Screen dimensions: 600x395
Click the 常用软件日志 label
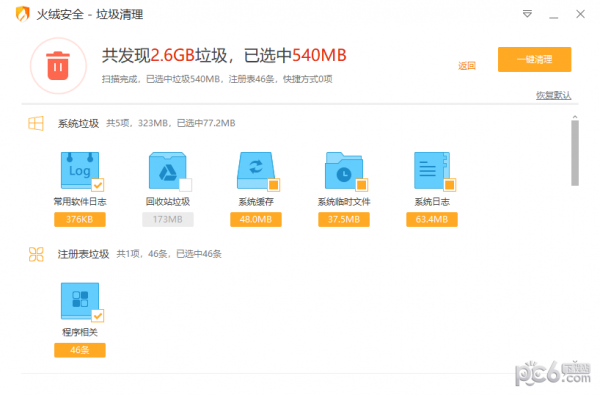[80, 202]
